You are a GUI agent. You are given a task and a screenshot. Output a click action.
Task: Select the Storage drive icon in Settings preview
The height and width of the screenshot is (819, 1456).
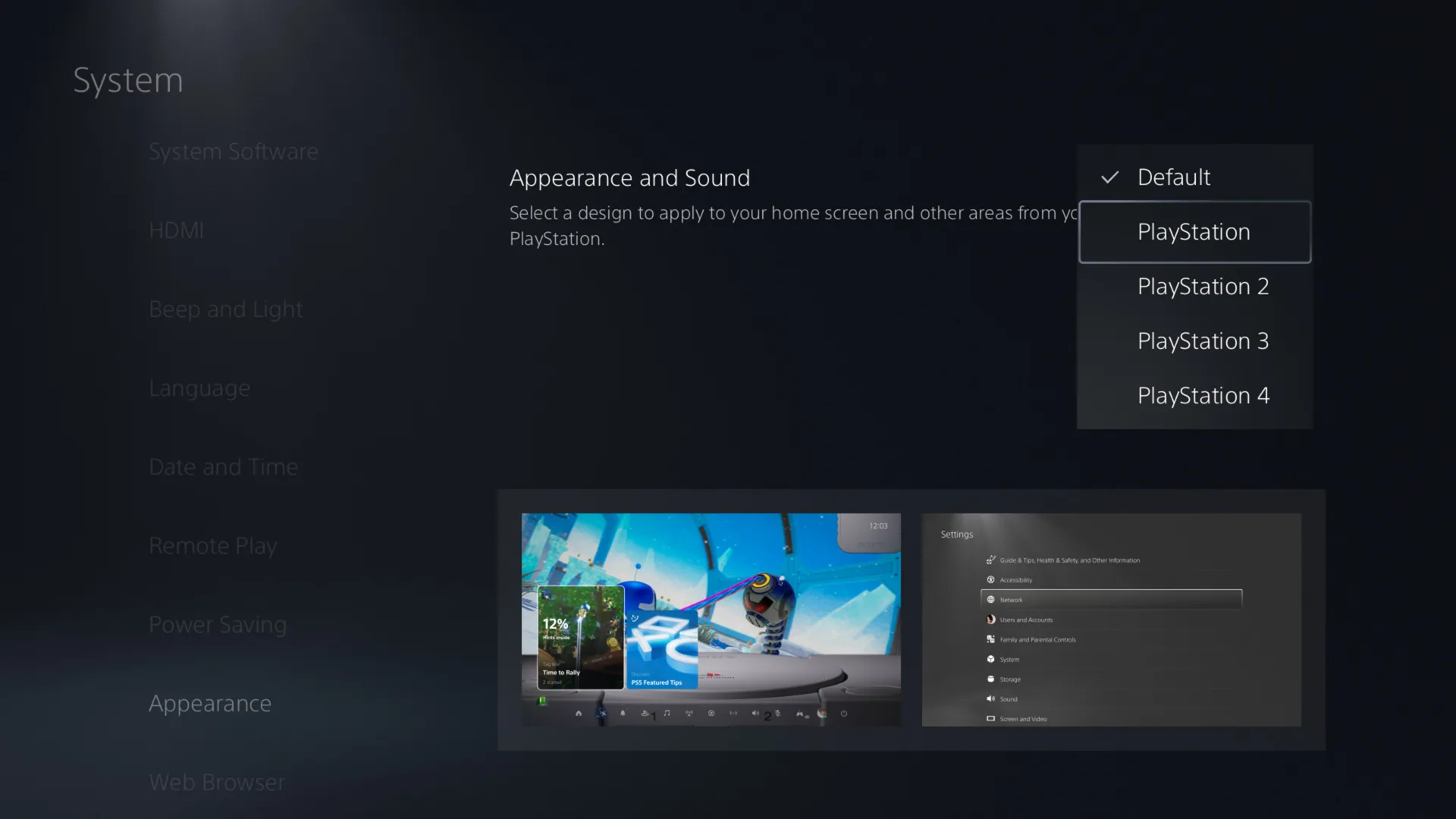point(991,679)
